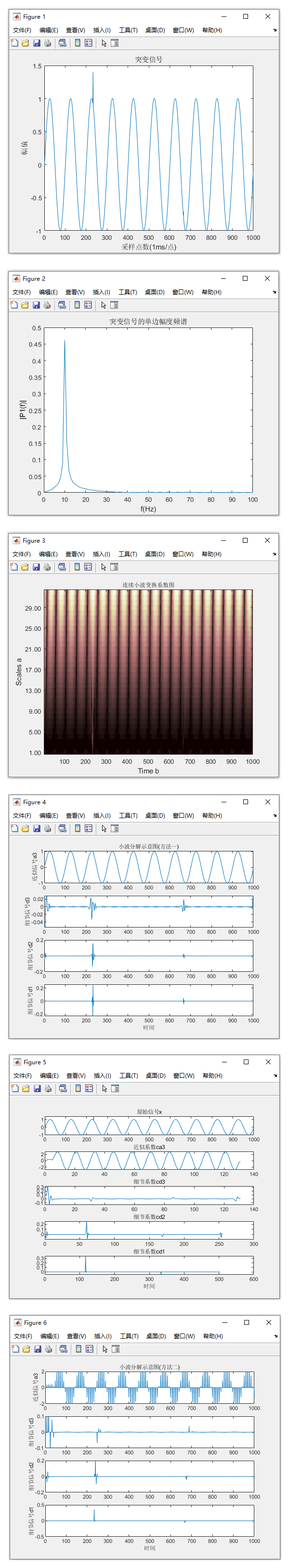Open Property Inspector from Figure 1 toolbar

[114, 43]
